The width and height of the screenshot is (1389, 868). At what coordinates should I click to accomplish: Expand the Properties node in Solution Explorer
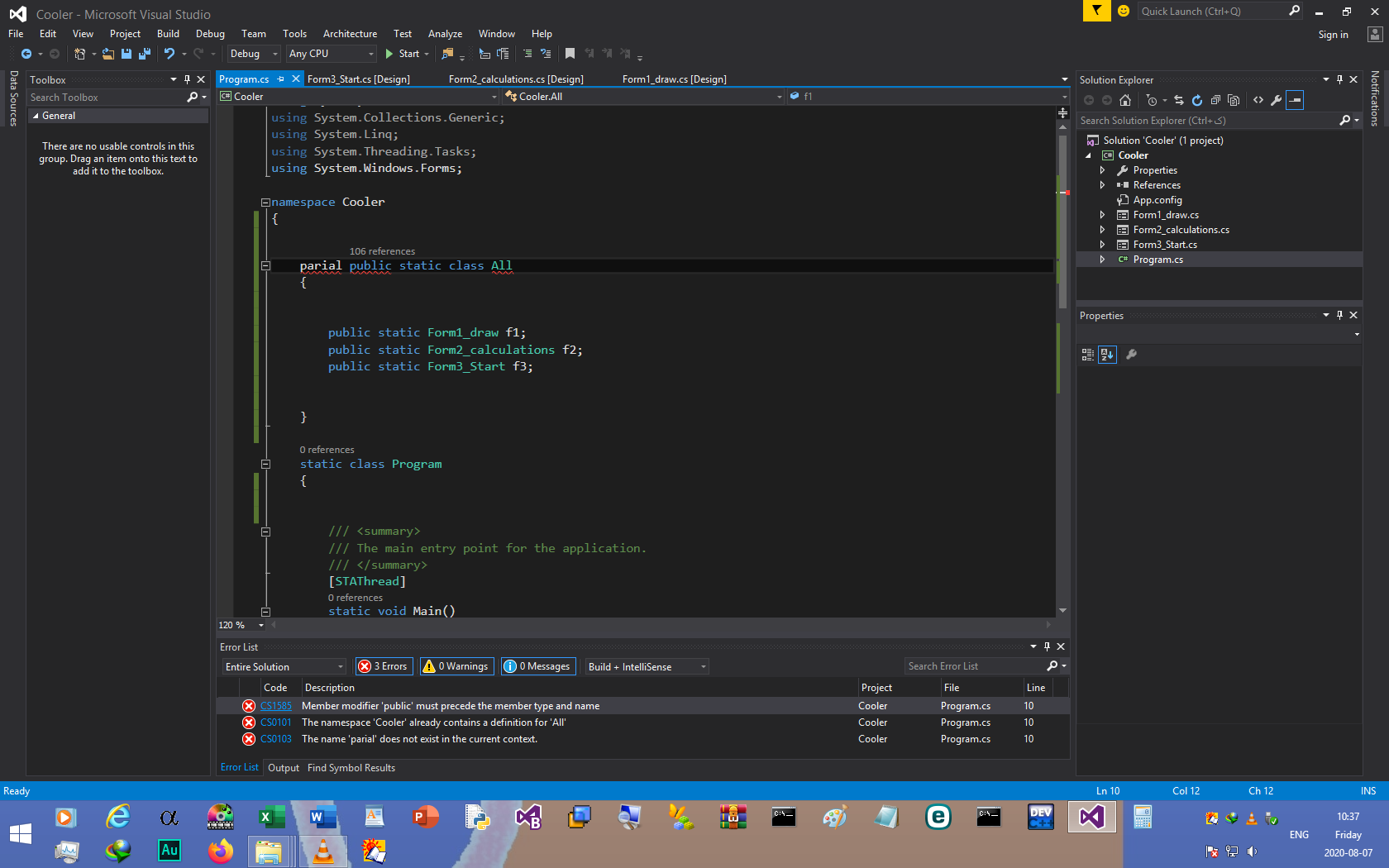tap(1102, 170)
